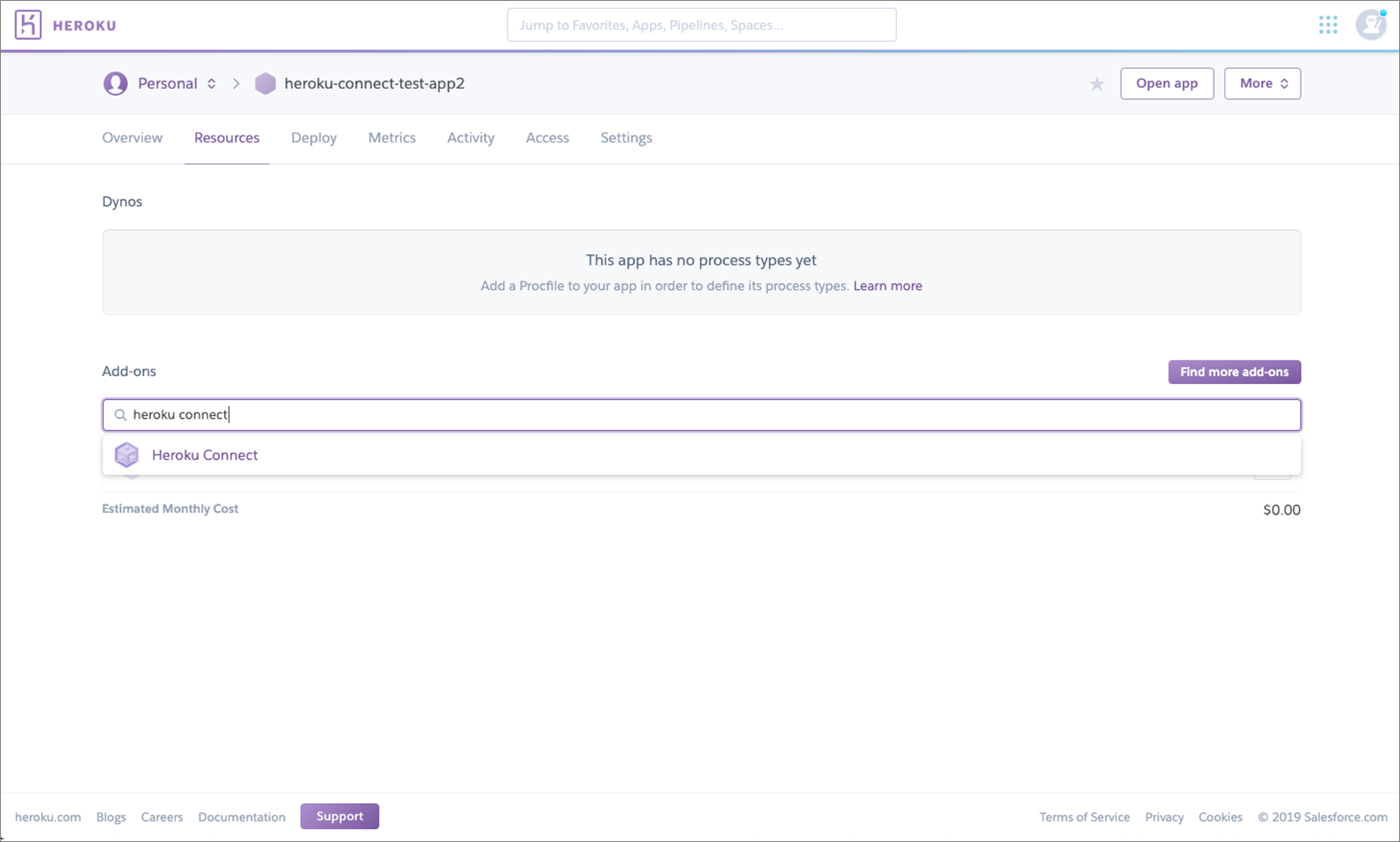This screenshot has height=842, width=1400.
Task: Favorite the app with the star icon
Action: 1096,84
